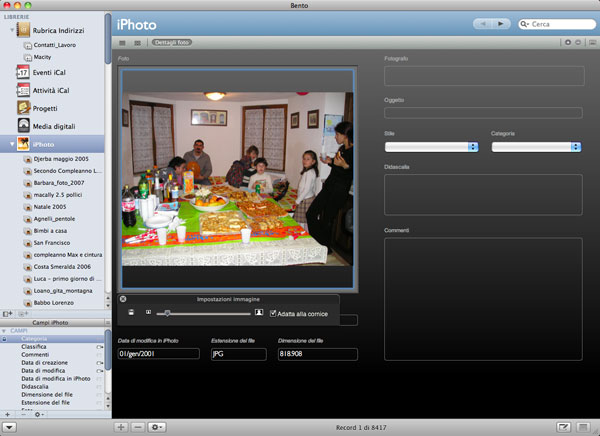Close the Impostazioni immagine panel
The height and width of the screenshot is (436, 600).
point(123,299)
